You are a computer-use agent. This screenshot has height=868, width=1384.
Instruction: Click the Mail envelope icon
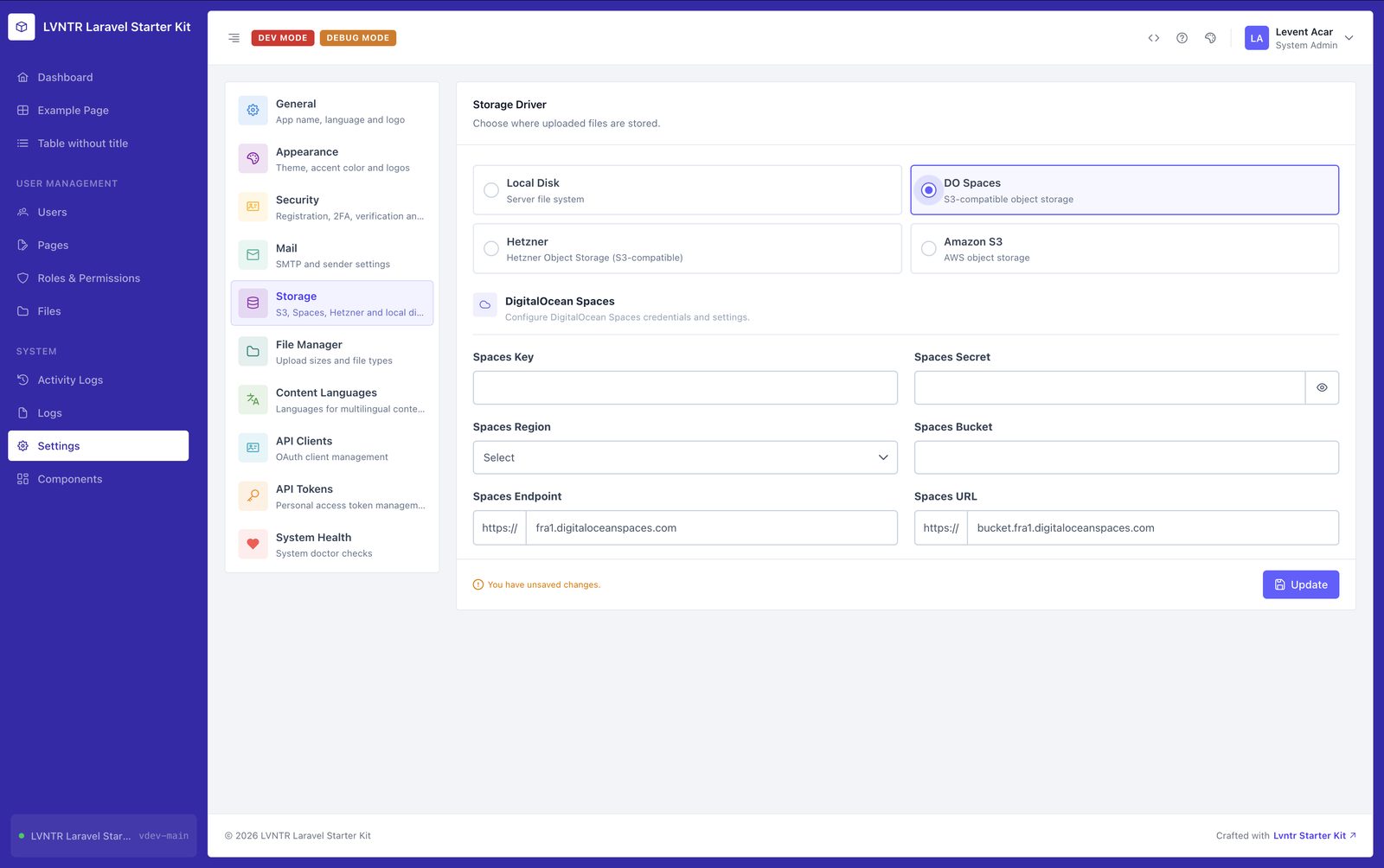pyautogui.click(x=253, y=255)
